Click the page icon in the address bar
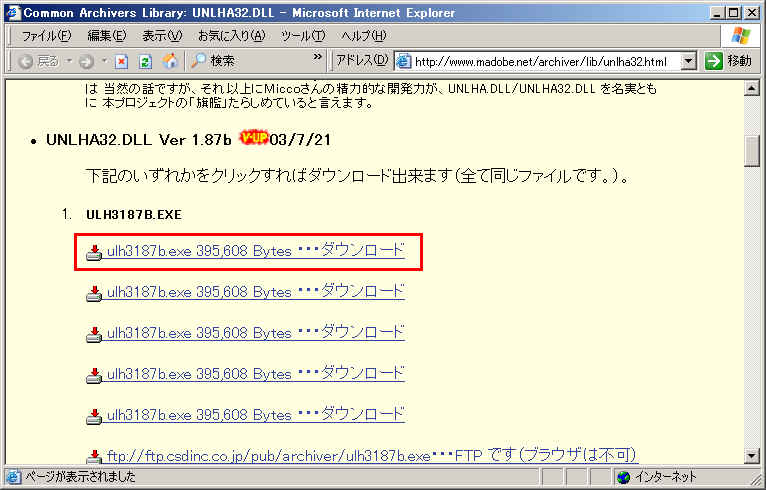The height and width of the screenshot is (490, 766). [404, 61]
